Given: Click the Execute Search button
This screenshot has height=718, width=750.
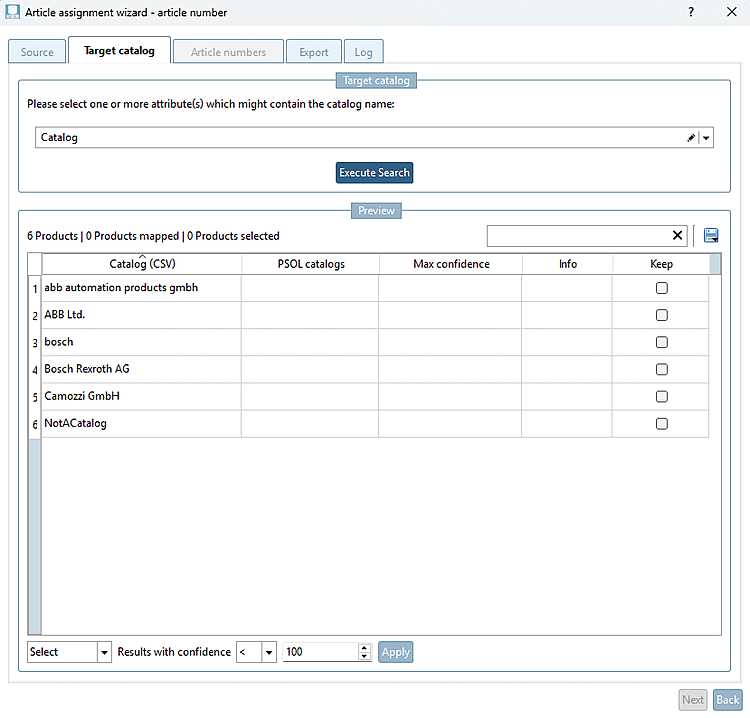Looking at the screenshot, I should pyautogui.click(x=374, y=173).
